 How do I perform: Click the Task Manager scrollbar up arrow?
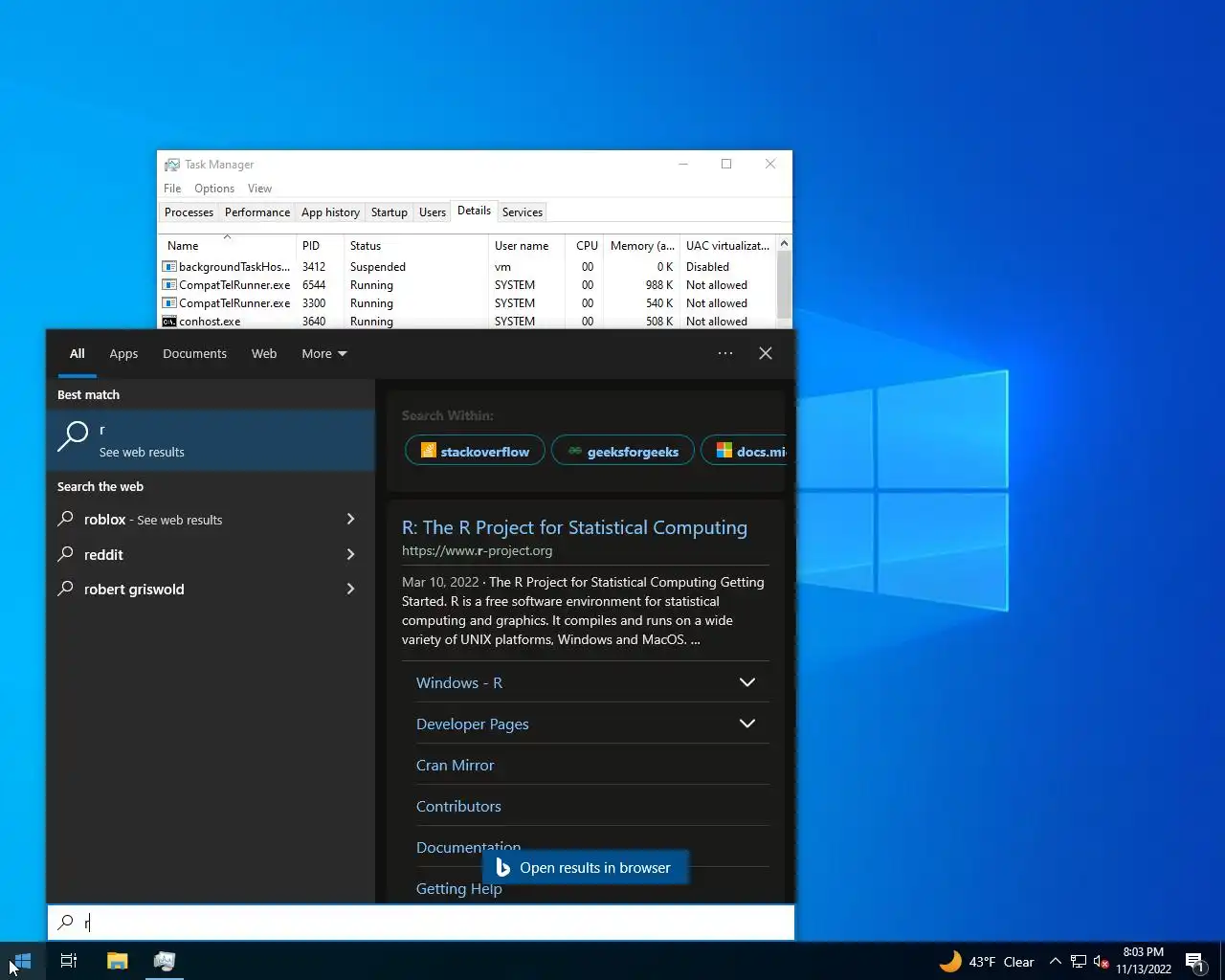click(784, 244)
